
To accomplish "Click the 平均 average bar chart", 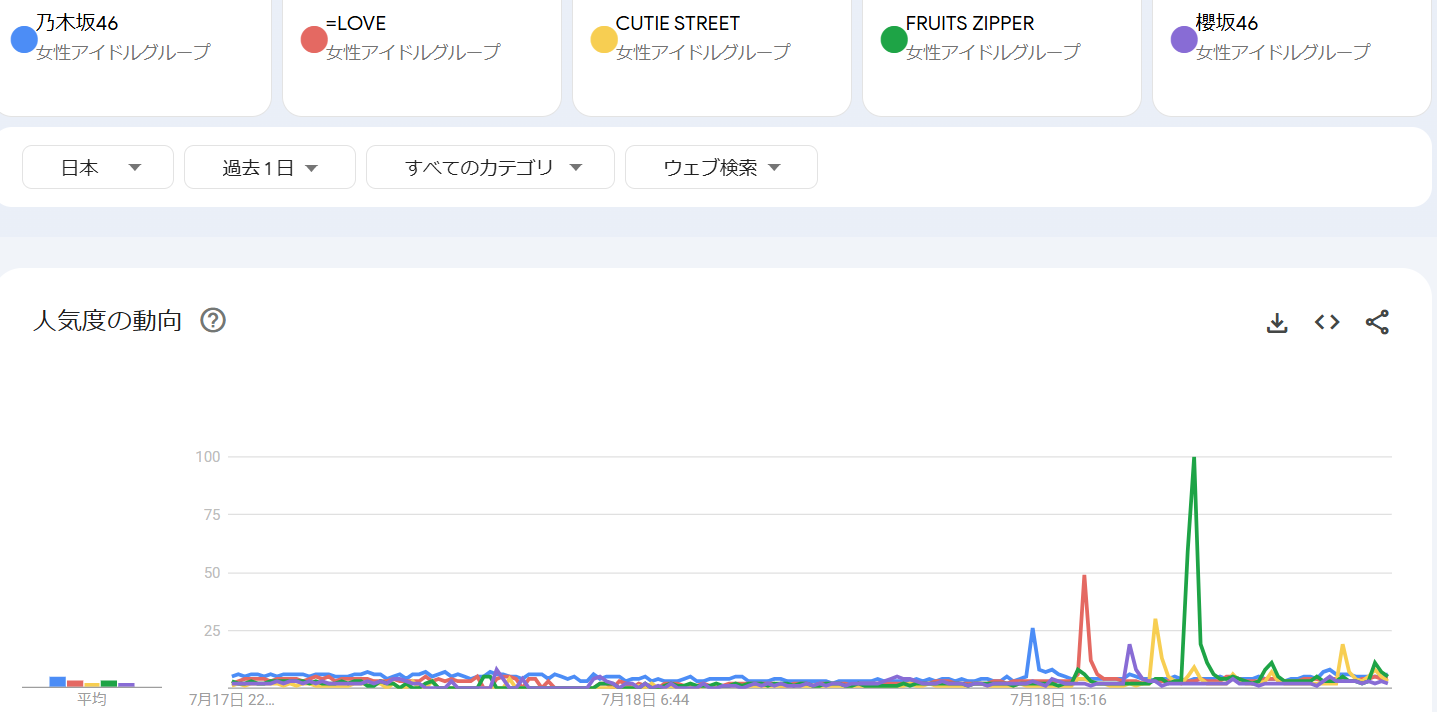I will pos(92,682).
